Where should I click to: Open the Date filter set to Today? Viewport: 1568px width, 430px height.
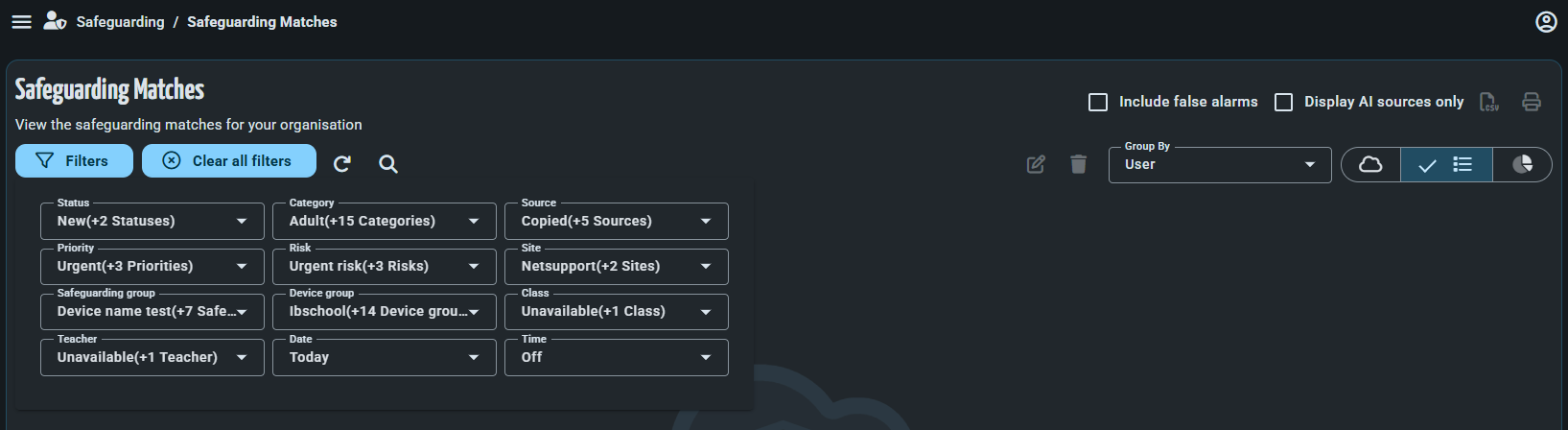[x=385, y=357]
